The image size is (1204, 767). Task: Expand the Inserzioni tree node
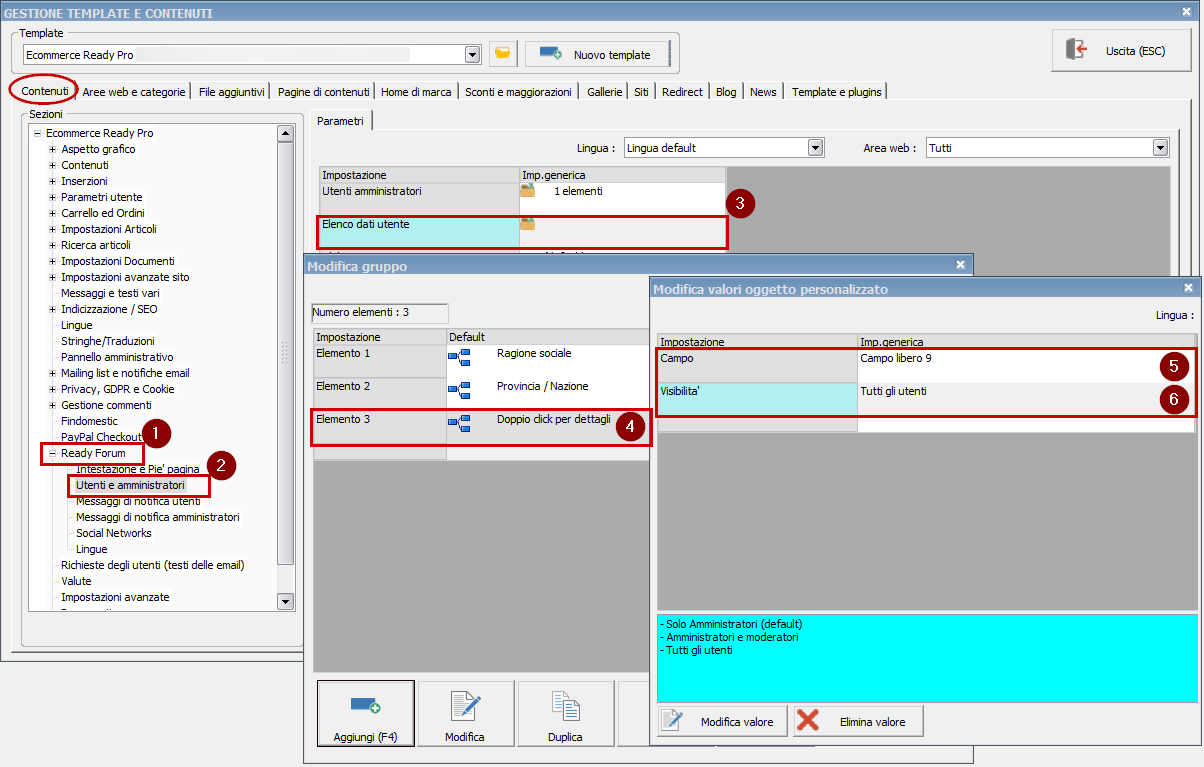coord(52,181)
